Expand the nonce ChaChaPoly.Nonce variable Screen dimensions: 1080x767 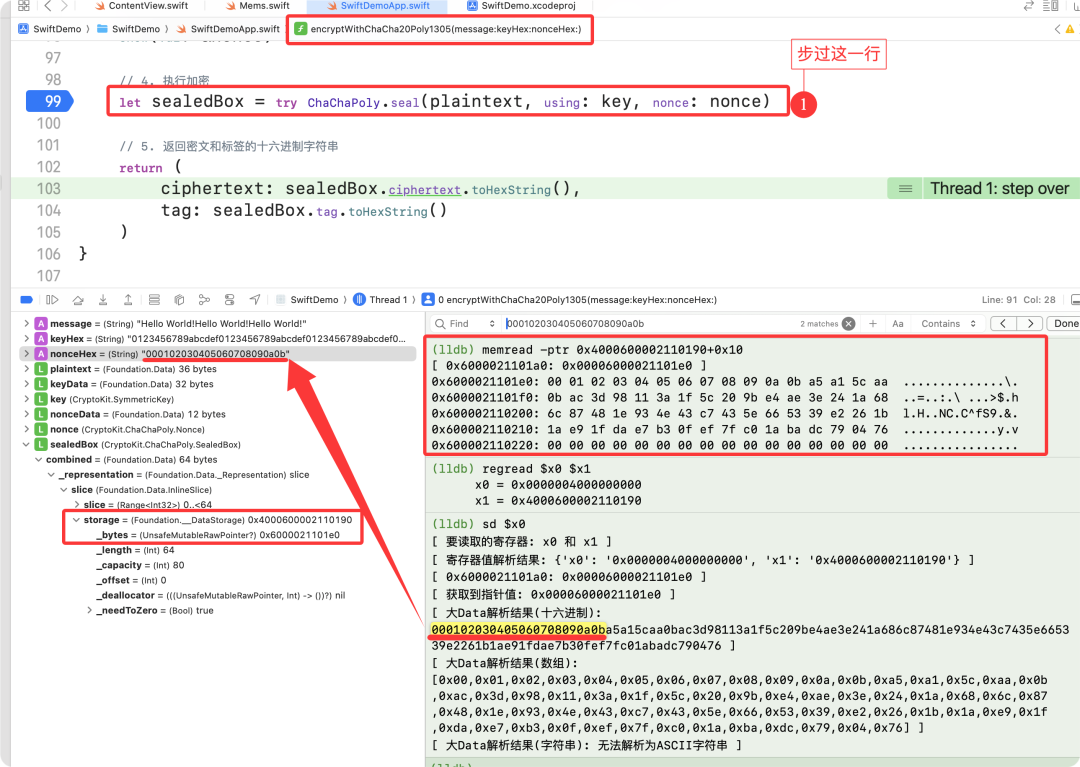26,430
